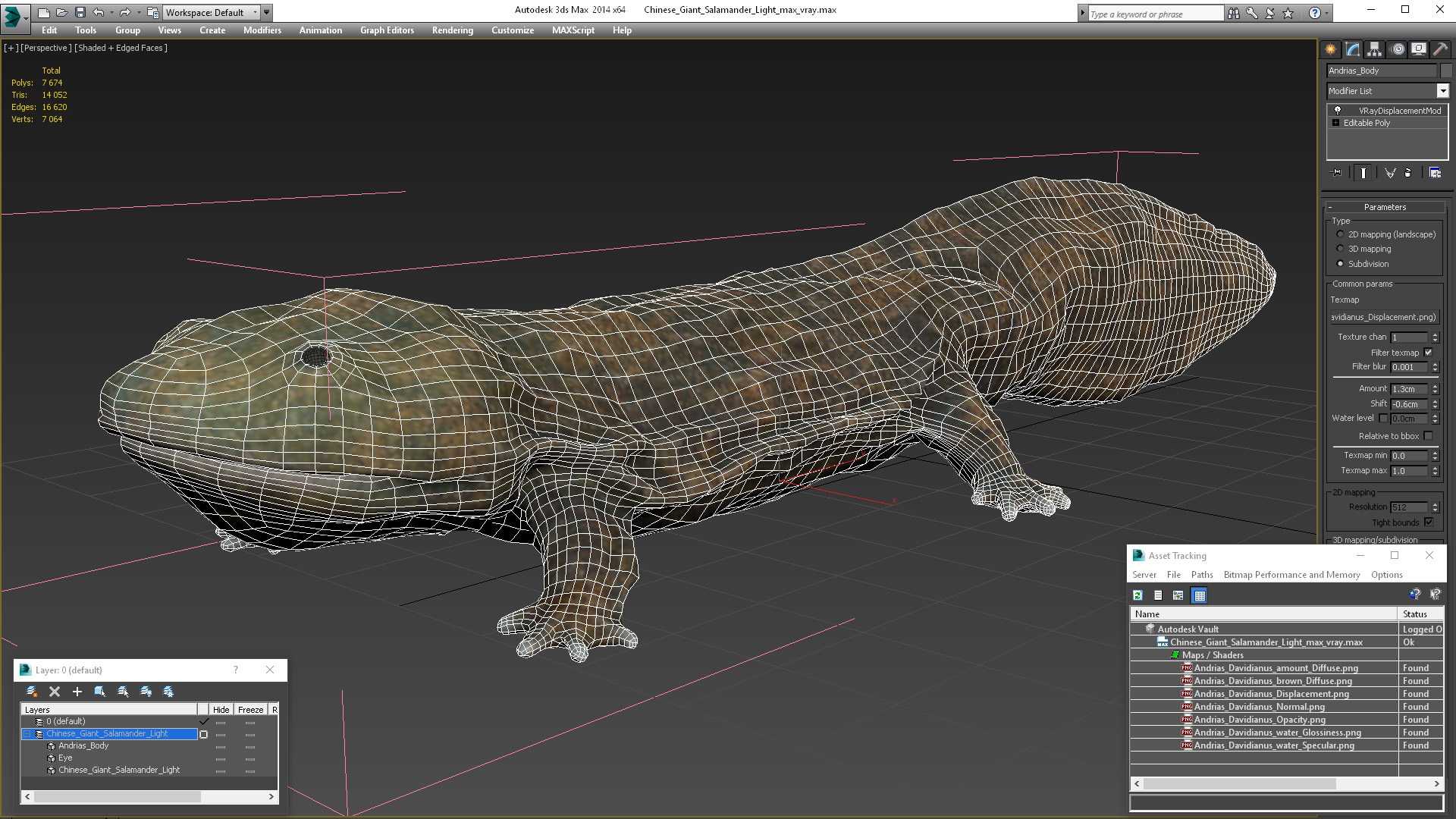Click viewport Shaded + Edged Faces label
The height and width of the screenshot is (819, 1456).
pyautogui.click(x=121, y=48)
